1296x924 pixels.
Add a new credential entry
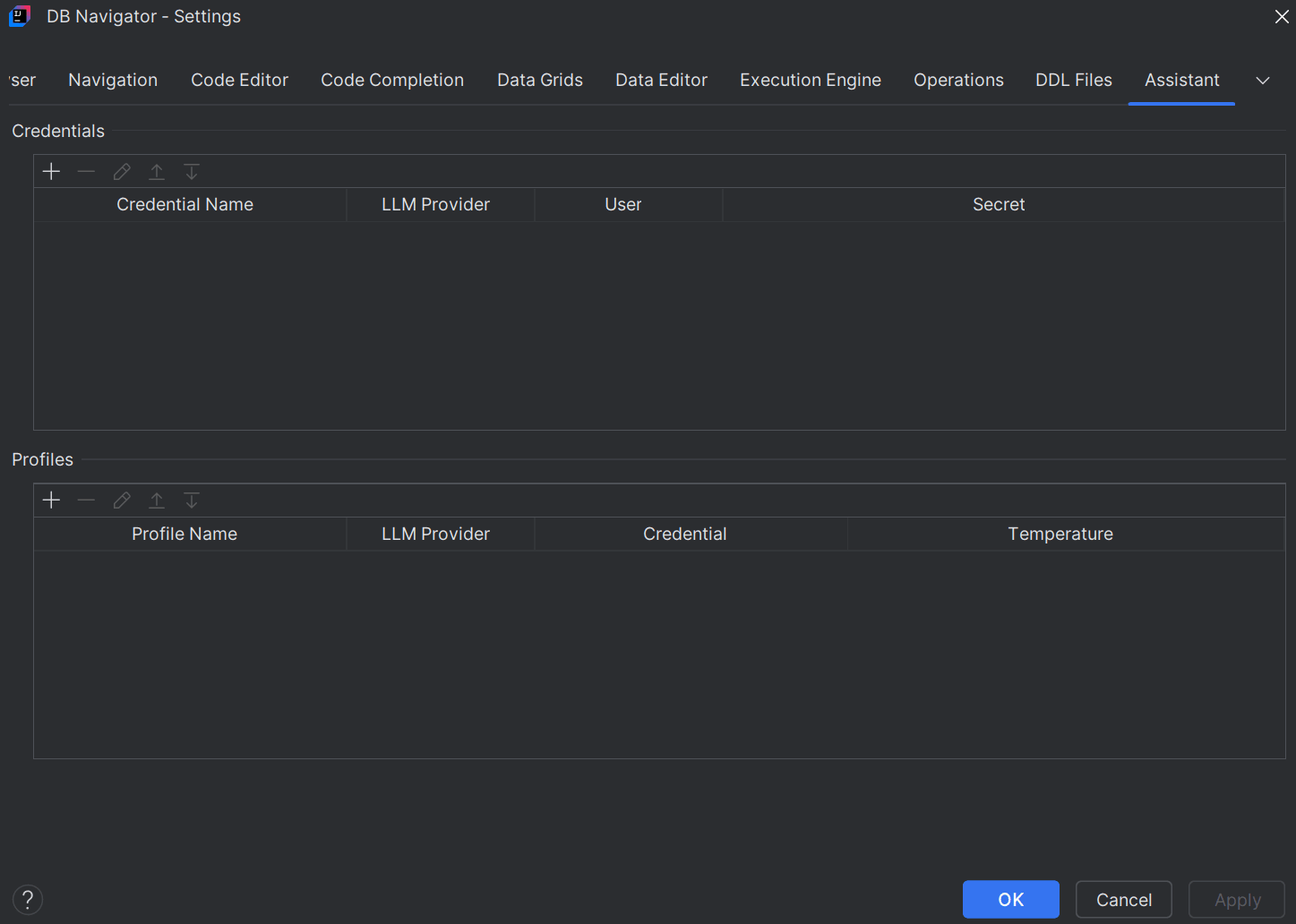coord(51,171)
